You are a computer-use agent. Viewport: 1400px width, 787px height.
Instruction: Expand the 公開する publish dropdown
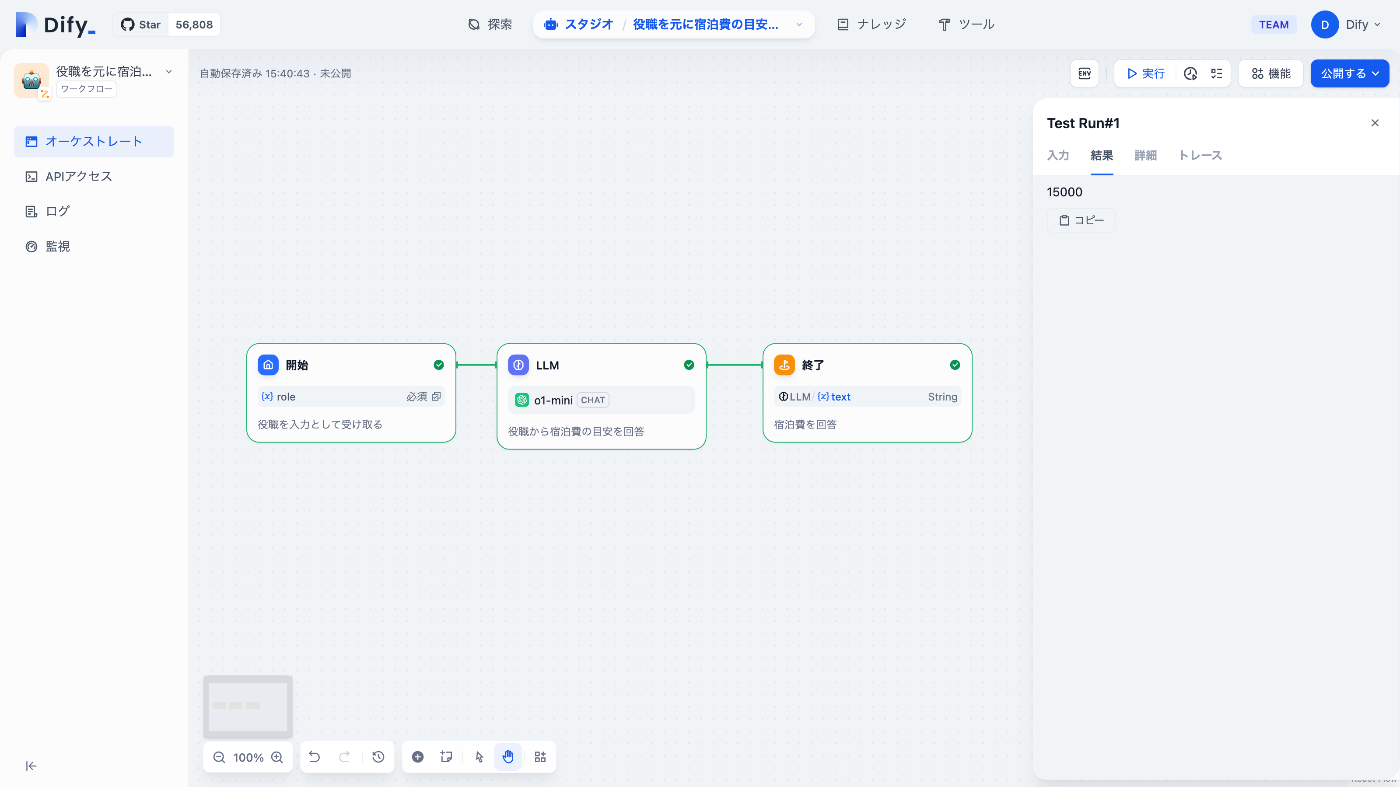tap(1350, 73)
